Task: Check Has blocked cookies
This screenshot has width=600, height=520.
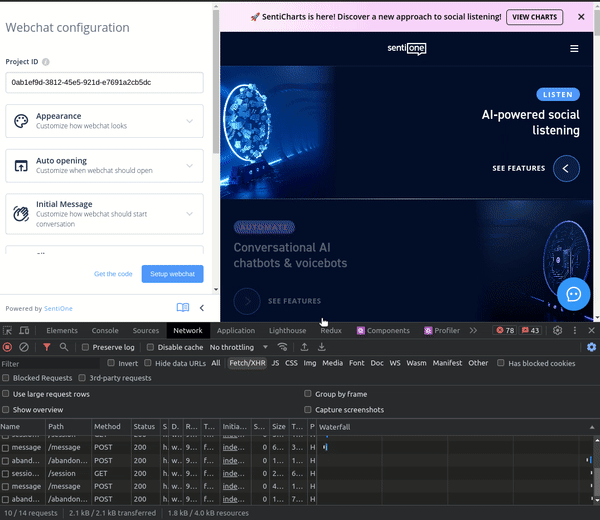Action: [501, 363]
